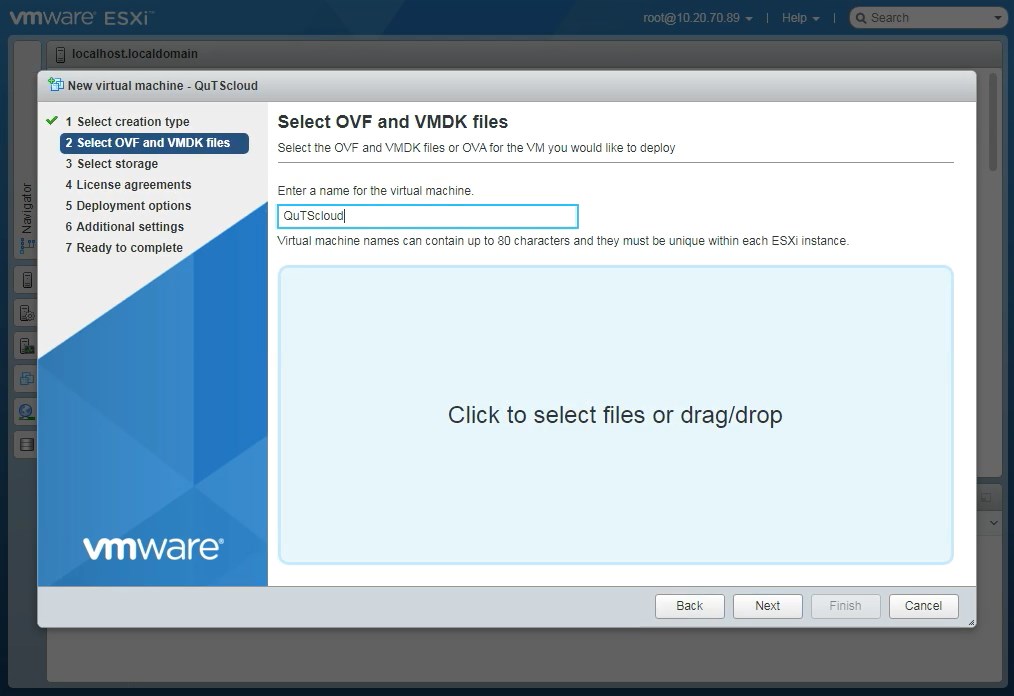Click the localhost.localdomain title text

click(135, 54)
